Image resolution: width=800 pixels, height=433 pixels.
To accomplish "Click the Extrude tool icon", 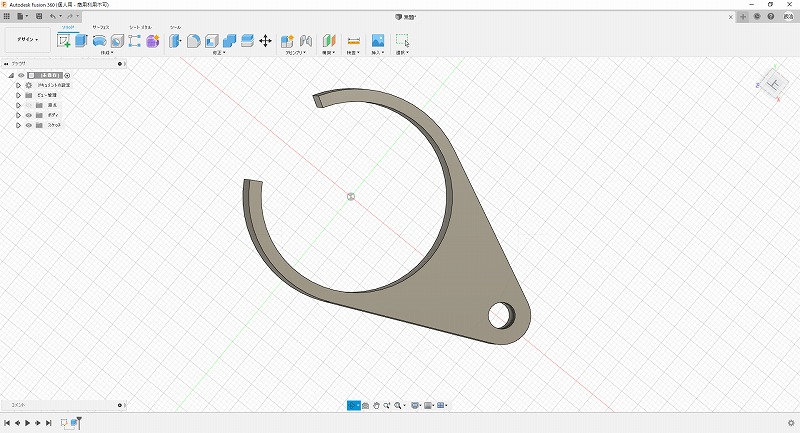I will (82, 41).
